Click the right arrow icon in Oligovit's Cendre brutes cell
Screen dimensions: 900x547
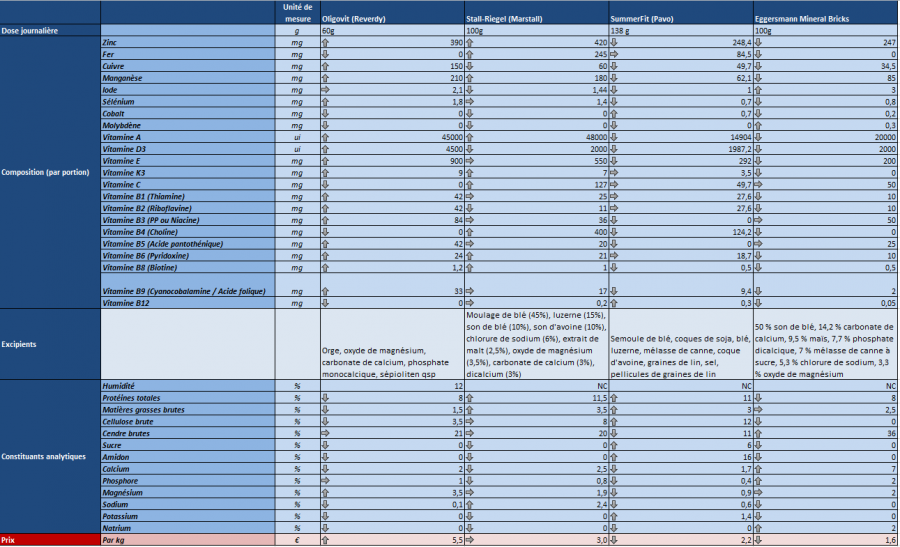pyautogui.click(x=325, y=433)
